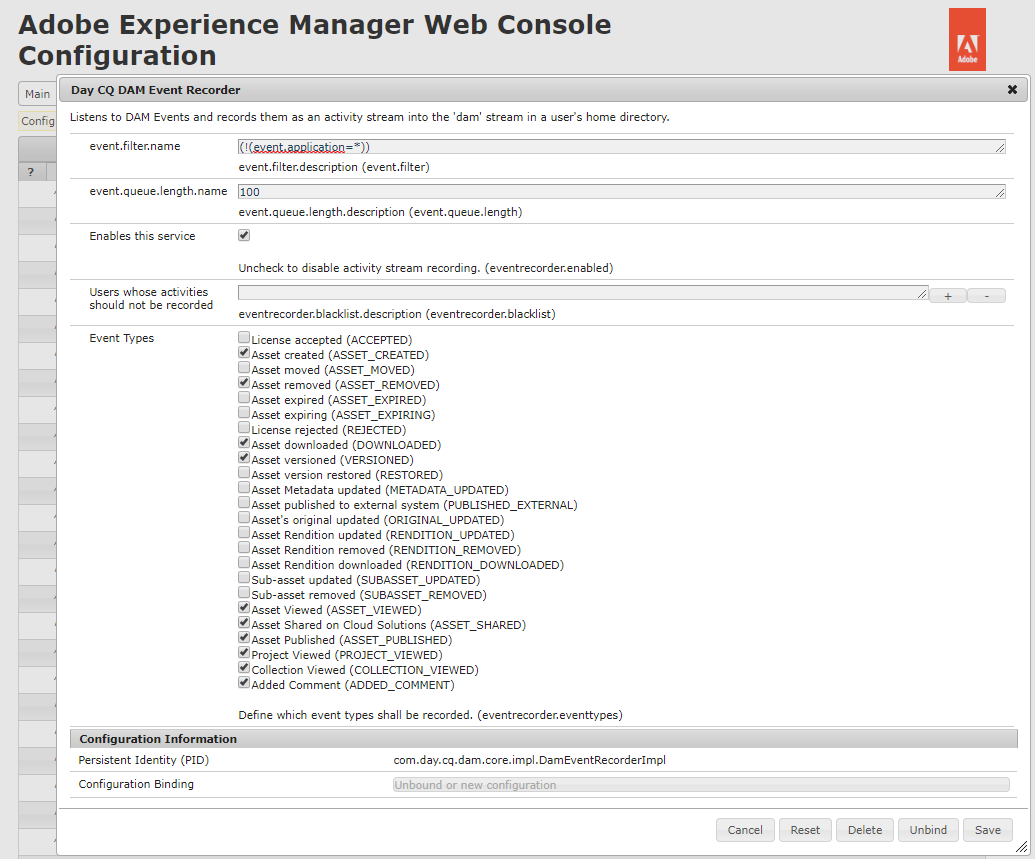
Task: Open the Configuration tab on the left
Action: [37, 120]
